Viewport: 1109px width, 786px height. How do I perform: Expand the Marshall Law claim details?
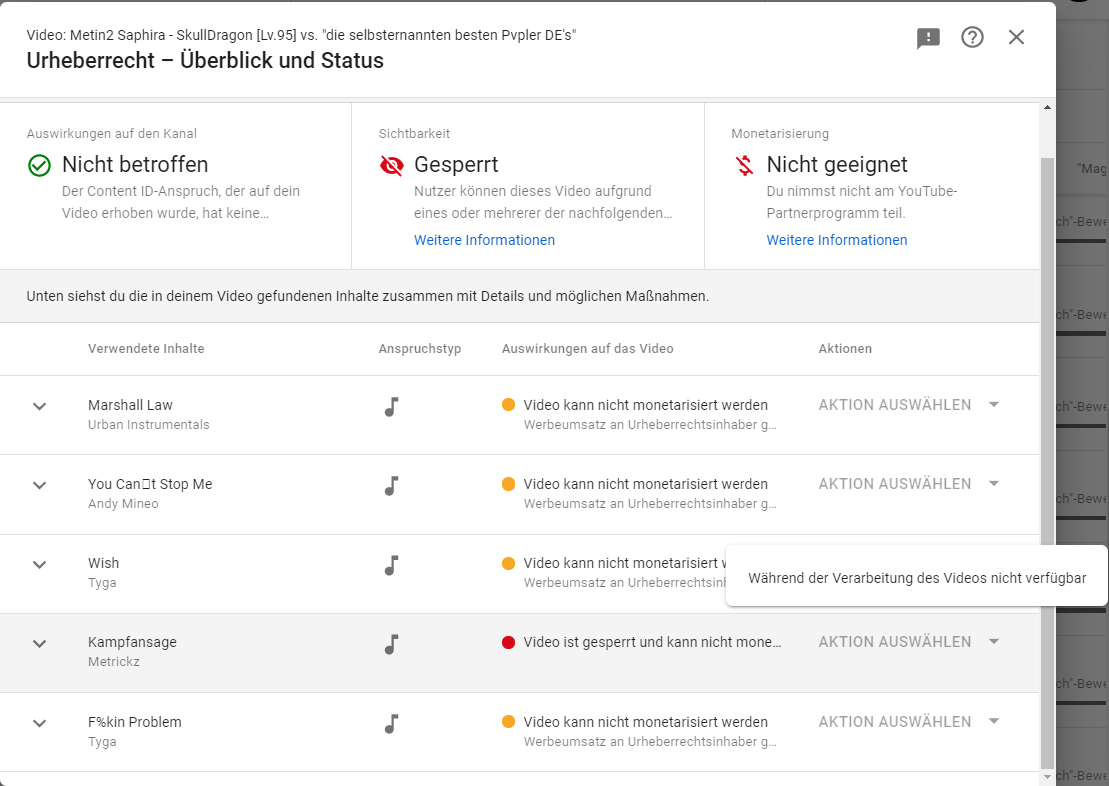click(x=40, y=406)
